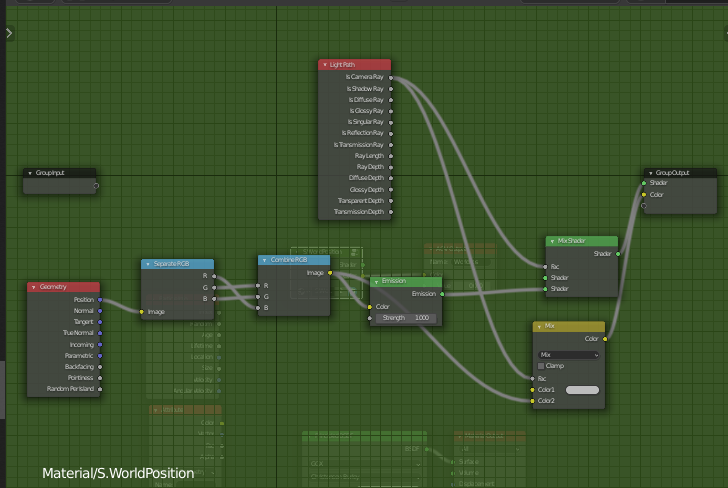Click the Geometry Position output socket
Viewport: 728px width, 488px height.
click(x=100, y=300)
